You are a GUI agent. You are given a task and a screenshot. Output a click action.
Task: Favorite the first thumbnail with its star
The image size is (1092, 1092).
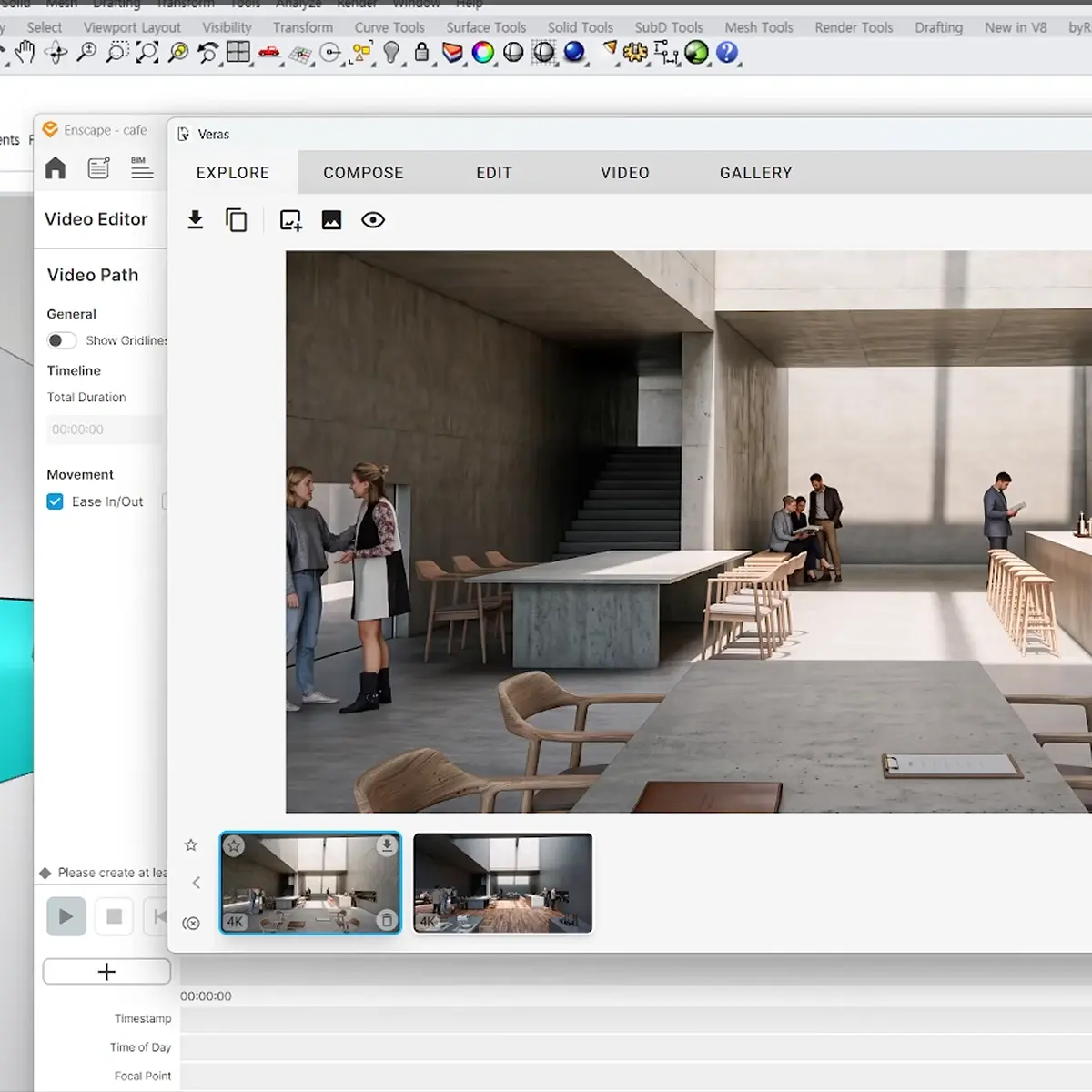234,846
